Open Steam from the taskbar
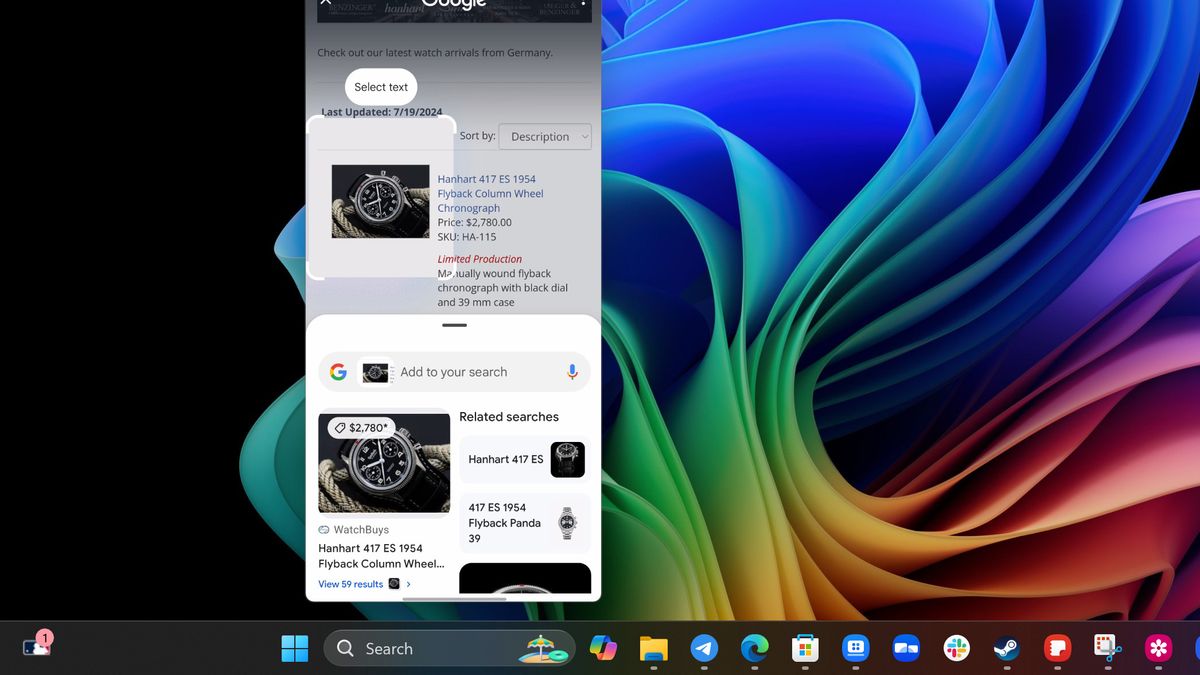The image size is (1200, 675). click(1006, 648)
